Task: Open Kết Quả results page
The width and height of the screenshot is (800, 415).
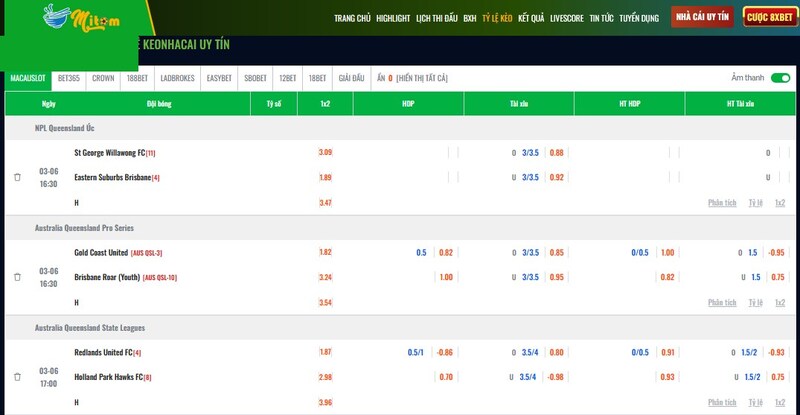Action: [531, 18]
